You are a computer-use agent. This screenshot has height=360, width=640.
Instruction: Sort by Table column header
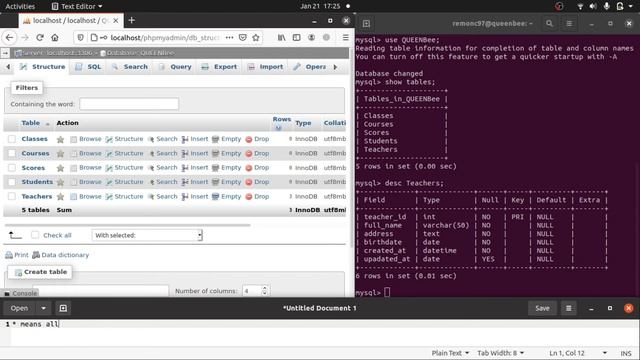tap(31, 123)
